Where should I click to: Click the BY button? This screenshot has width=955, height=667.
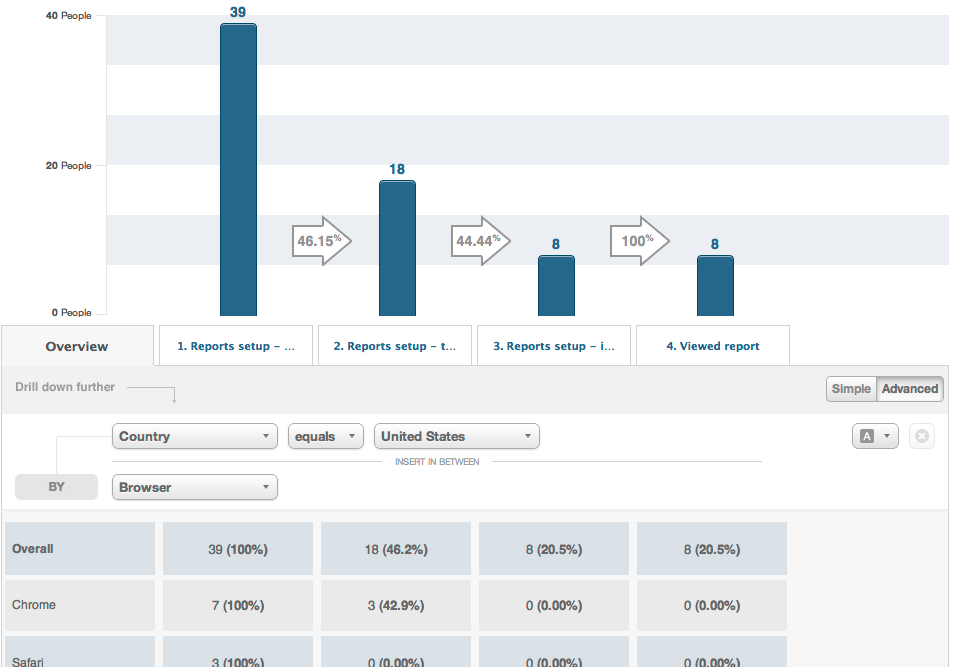coord(56,487)
